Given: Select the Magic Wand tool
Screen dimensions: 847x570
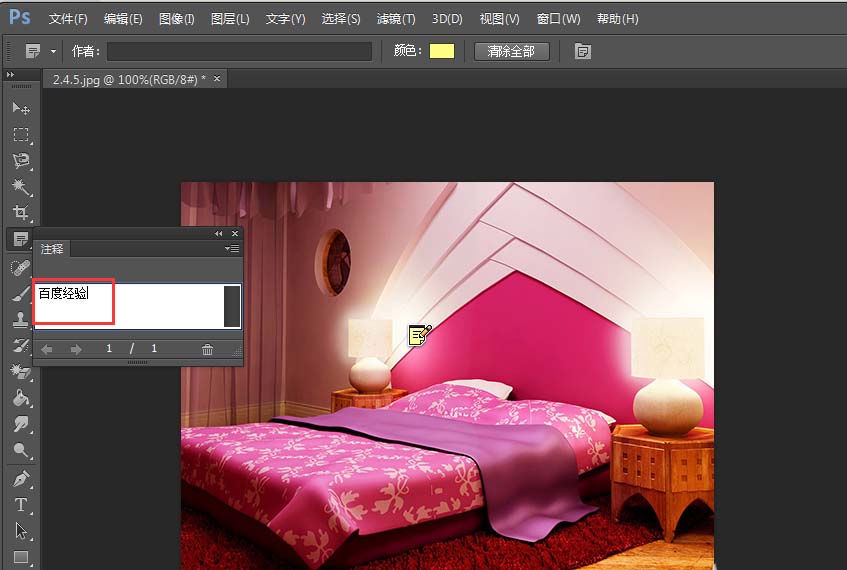Looking at the screenshot, I should [21, 187].
